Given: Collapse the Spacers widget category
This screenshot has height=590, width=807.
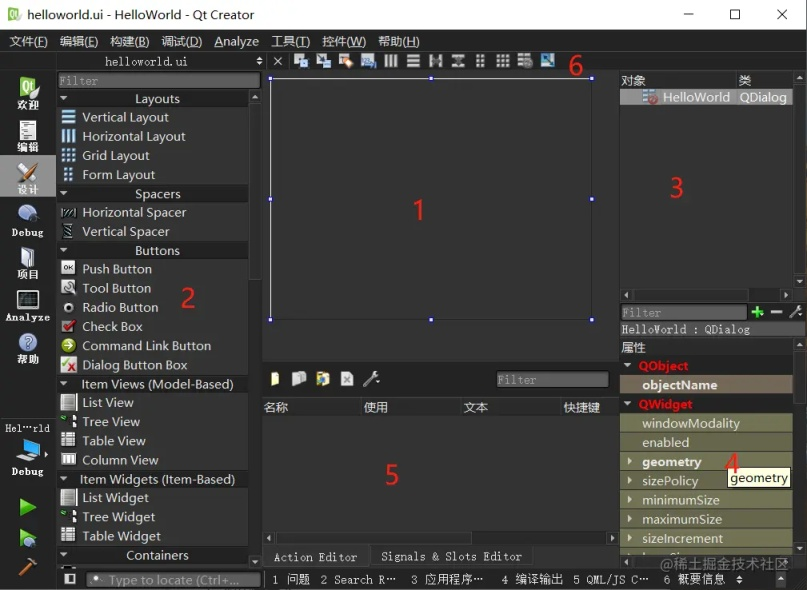Looking at the screenshot, I should 64,194.
